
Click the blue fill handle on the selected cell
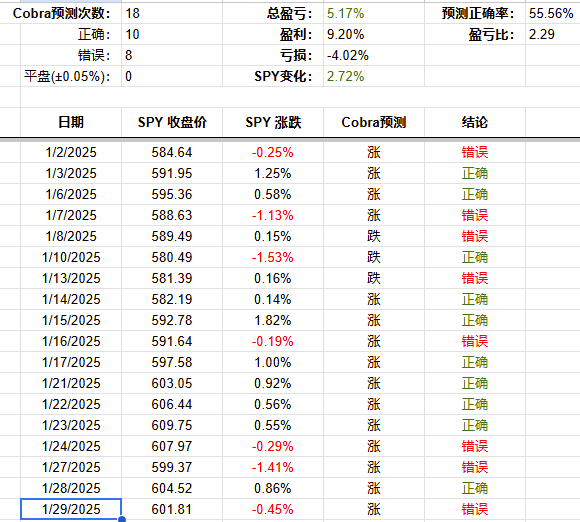pyautogui.click(x=122, y=519)
